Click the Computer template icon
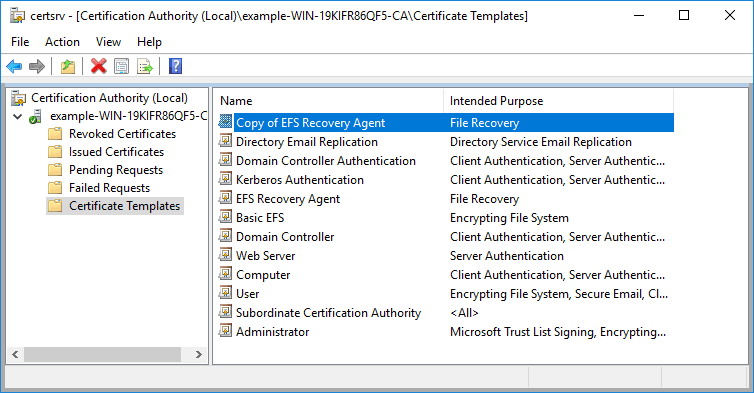 (x=225, y=274)
